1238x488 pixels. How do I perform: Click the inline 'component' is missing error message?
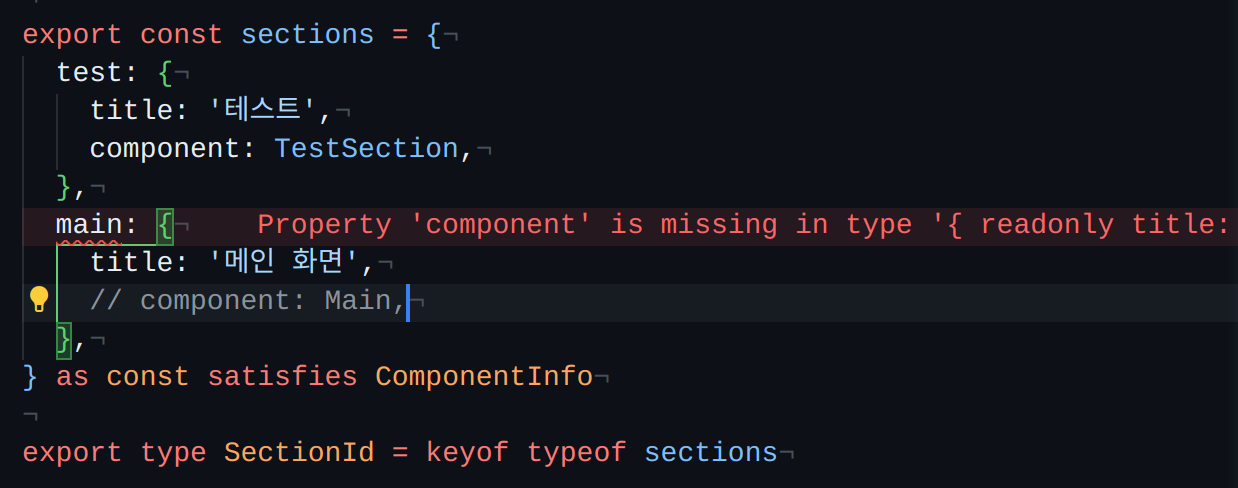tap(743, 225)
